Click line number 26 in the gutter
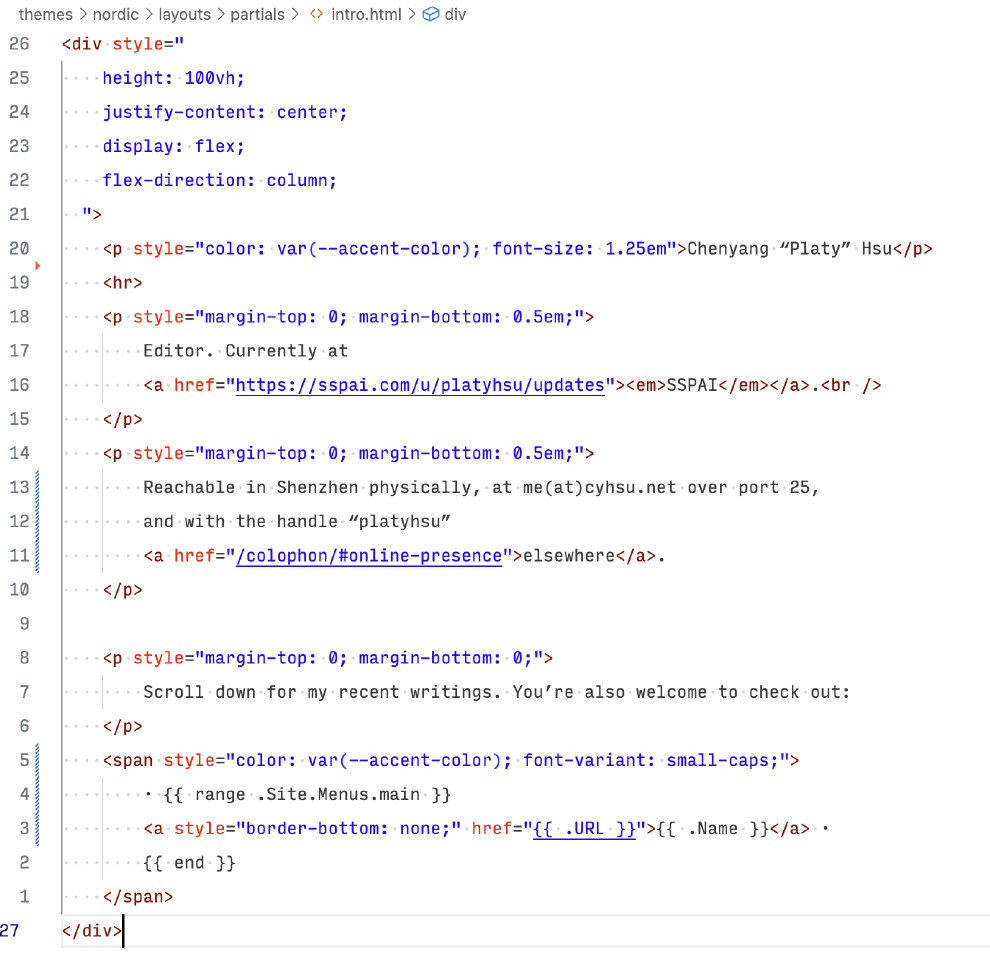 19,45
